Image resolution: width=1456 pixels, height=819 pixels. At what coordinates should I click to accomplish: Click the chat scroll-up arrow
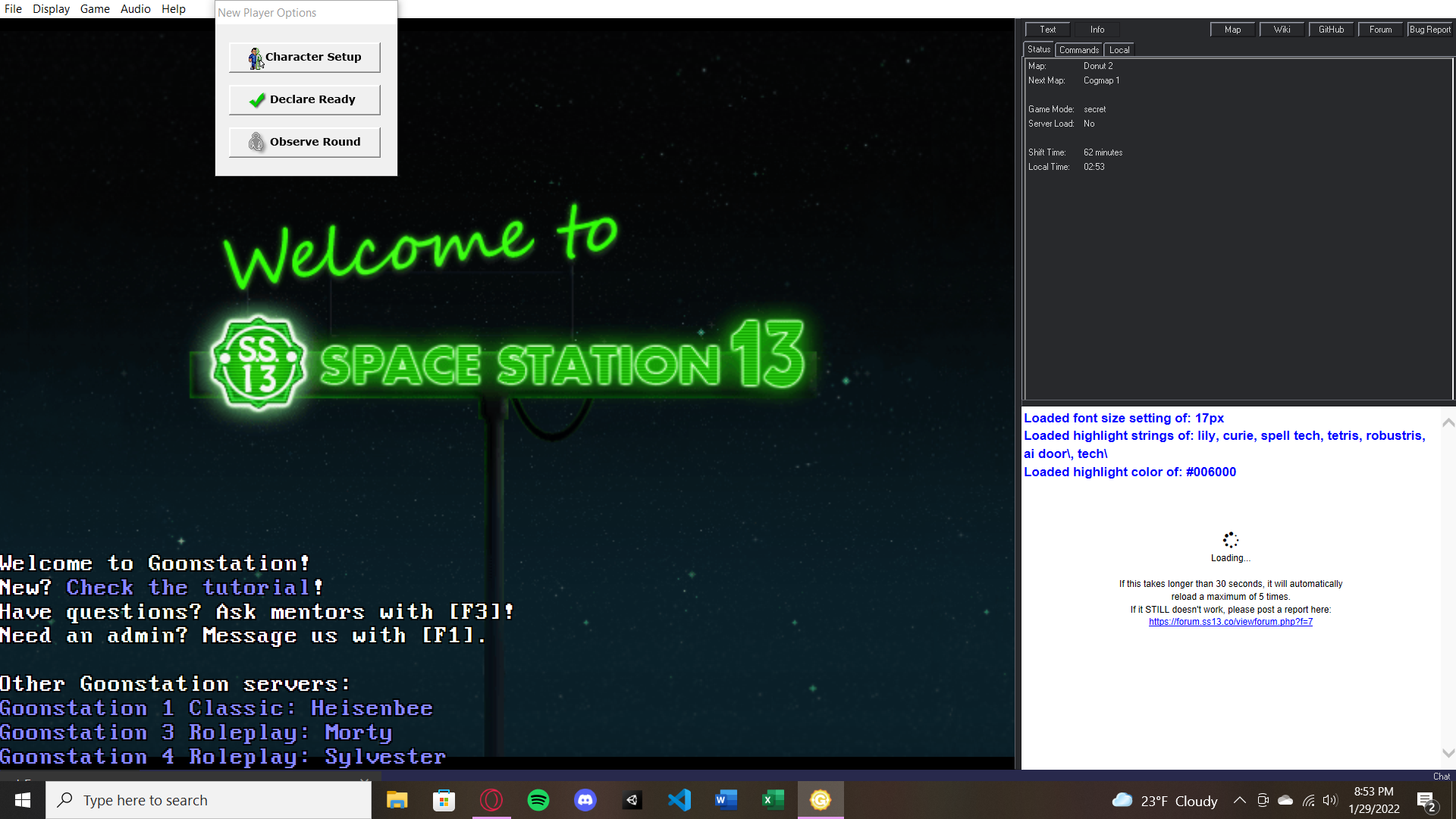coord(1448,422)
